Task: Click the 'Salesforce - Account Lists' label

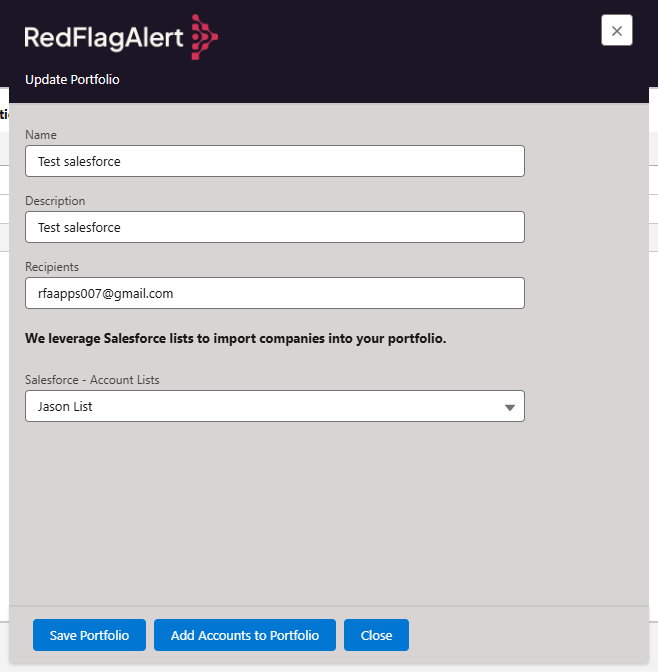Action: [x=92, y=380]
